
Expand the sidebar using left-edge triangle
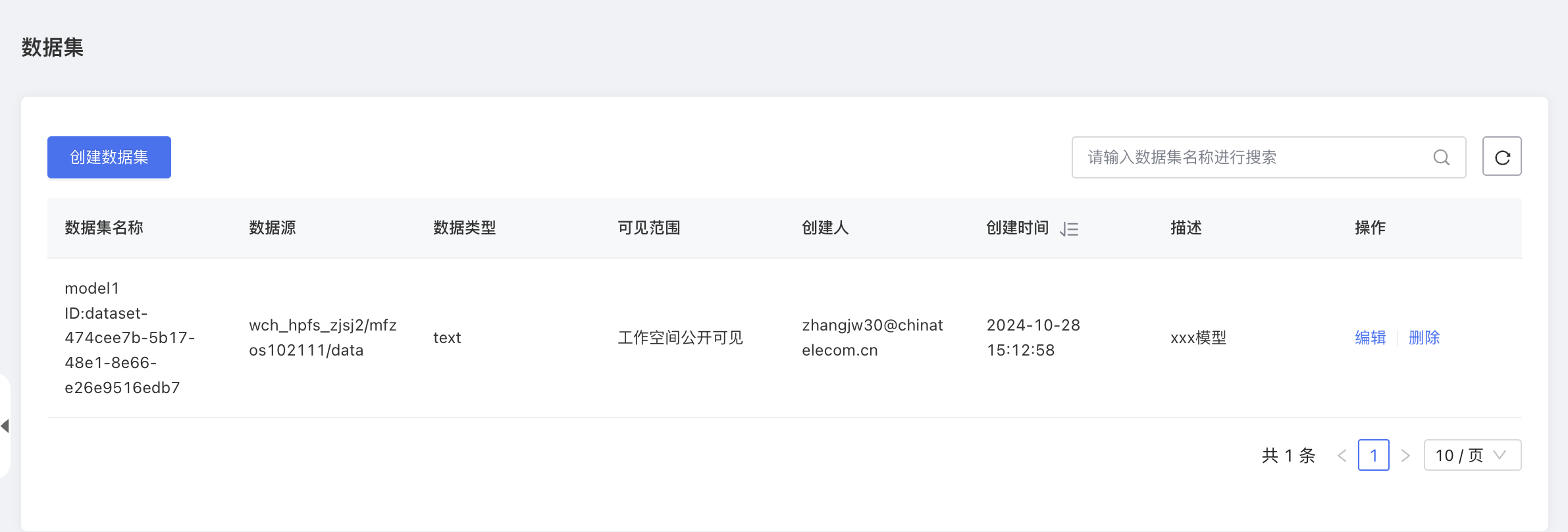[5, 426]
